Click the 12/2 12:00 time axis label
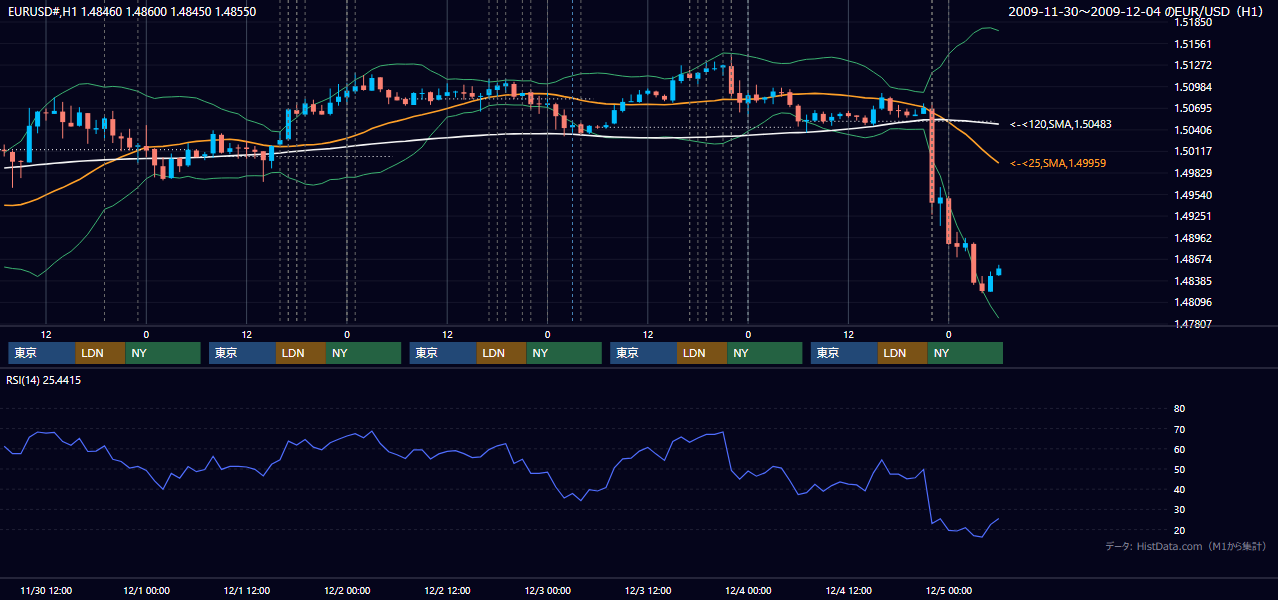 (447, 590)
